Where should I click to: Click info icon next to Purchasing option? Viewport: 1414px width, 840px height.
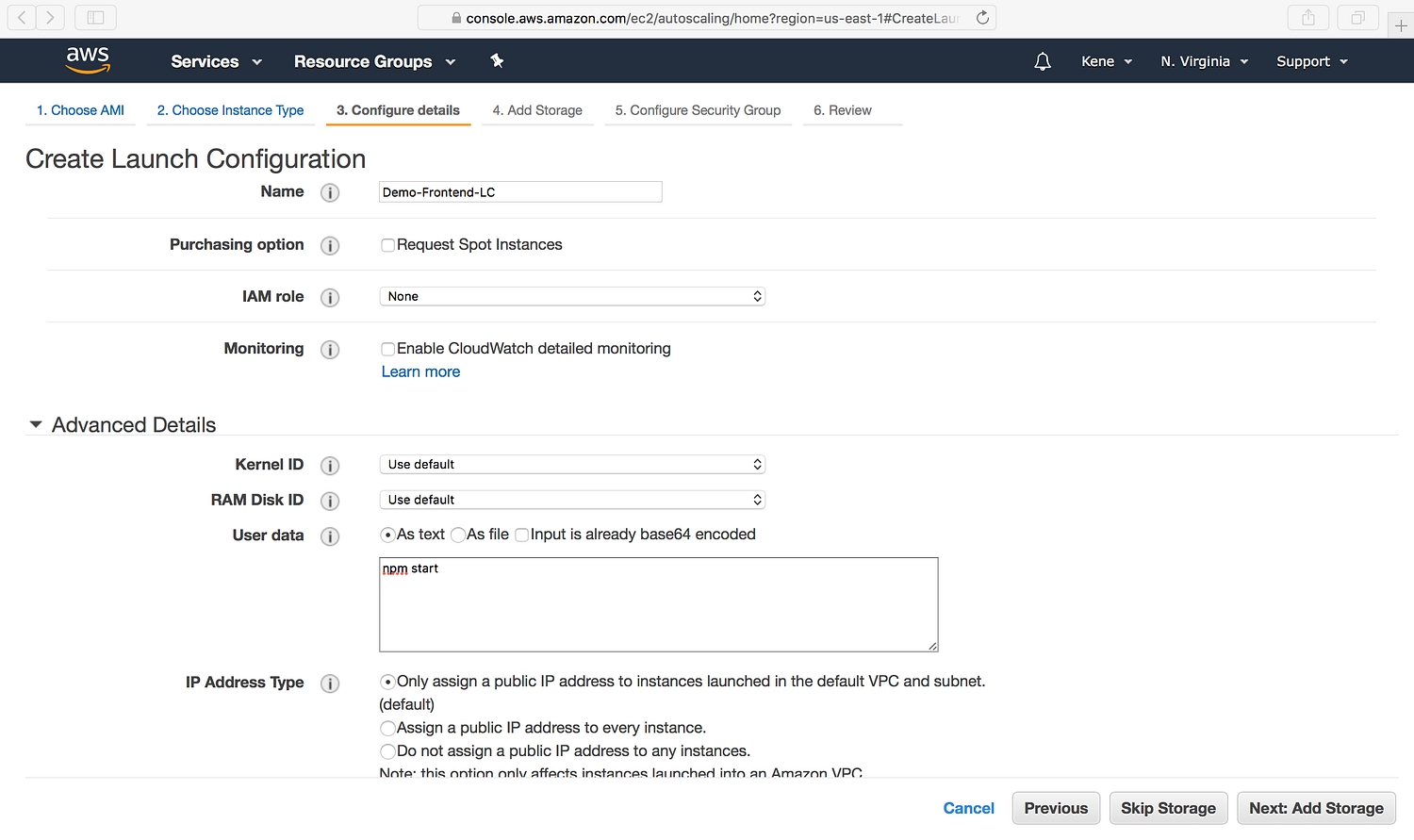[x=330, y=245]
